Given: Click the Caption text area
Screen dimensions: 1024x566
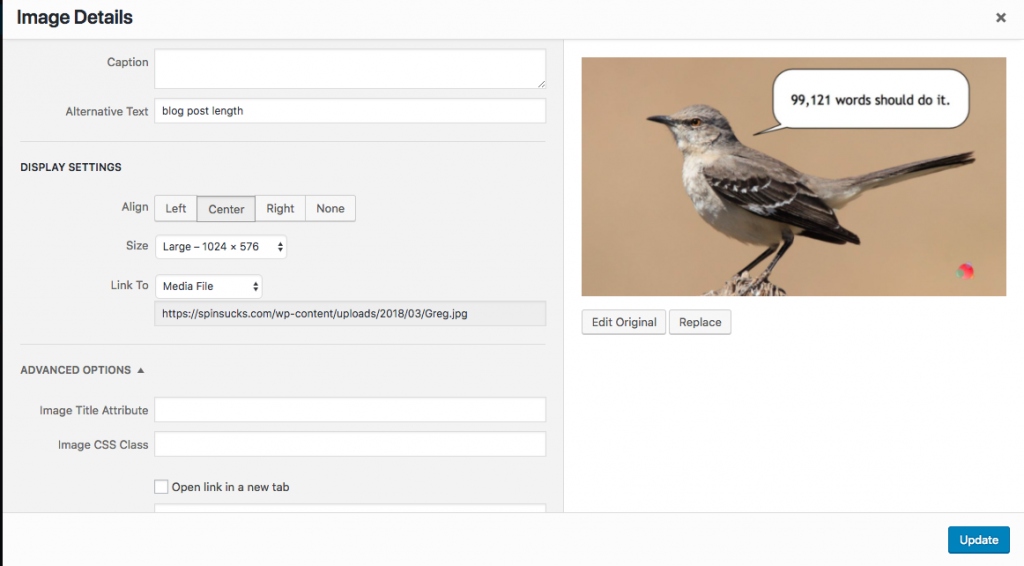Looking at the screenshot, I should [x=349, y=69].
